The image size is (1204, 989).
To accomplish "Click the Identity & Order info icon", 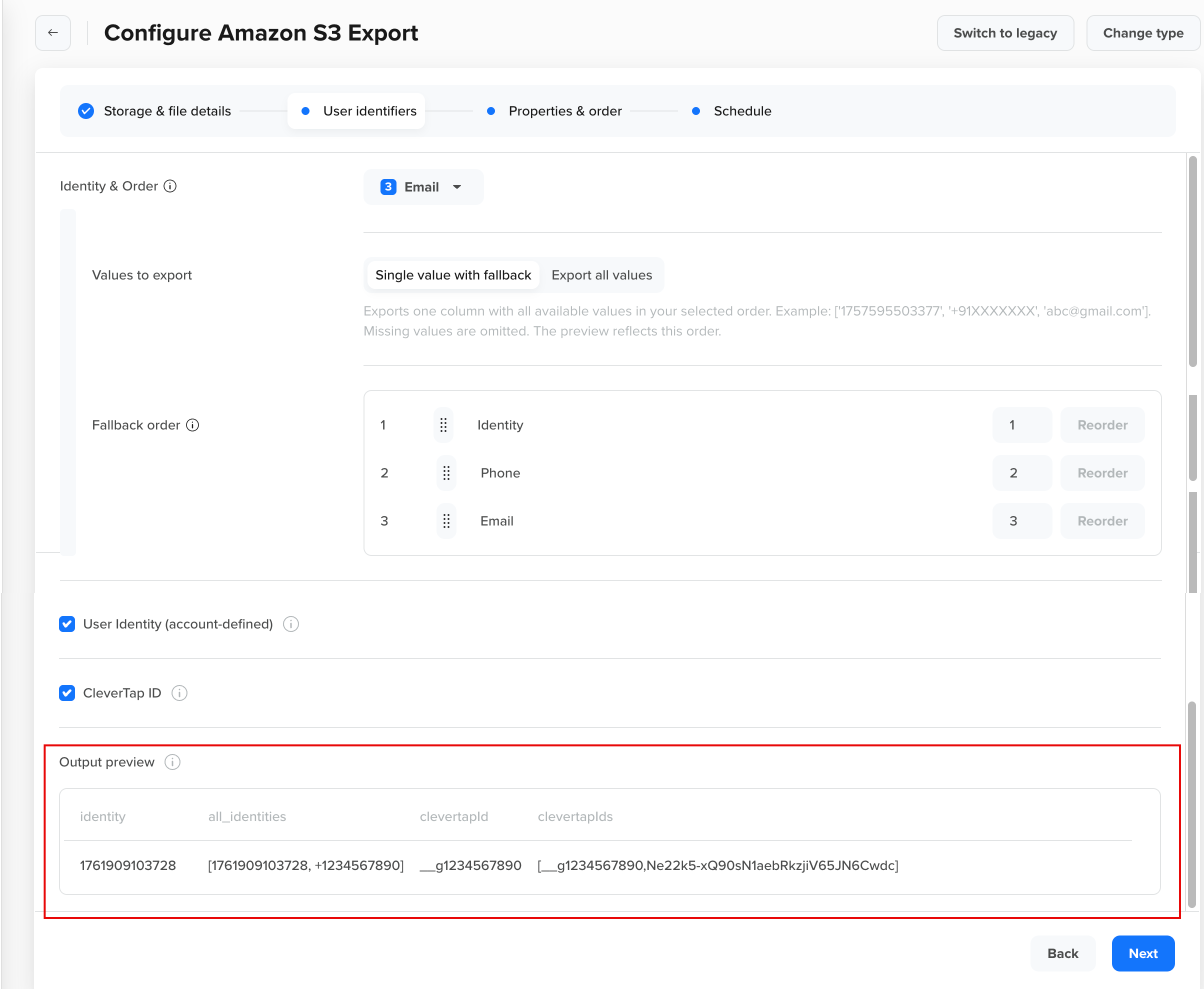I will [170, 186].
